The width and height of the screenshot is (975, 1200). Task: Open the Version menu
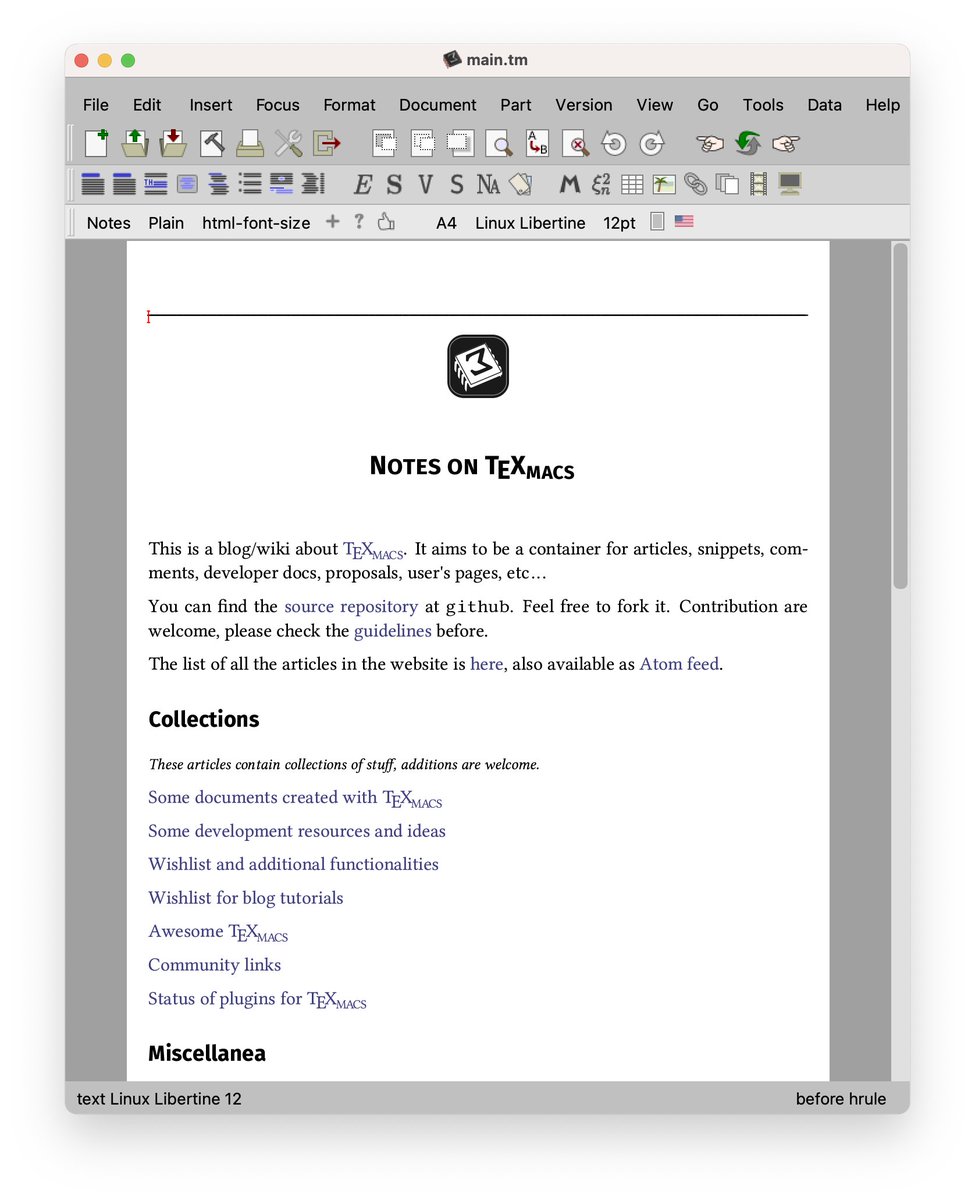coord(584,105)
